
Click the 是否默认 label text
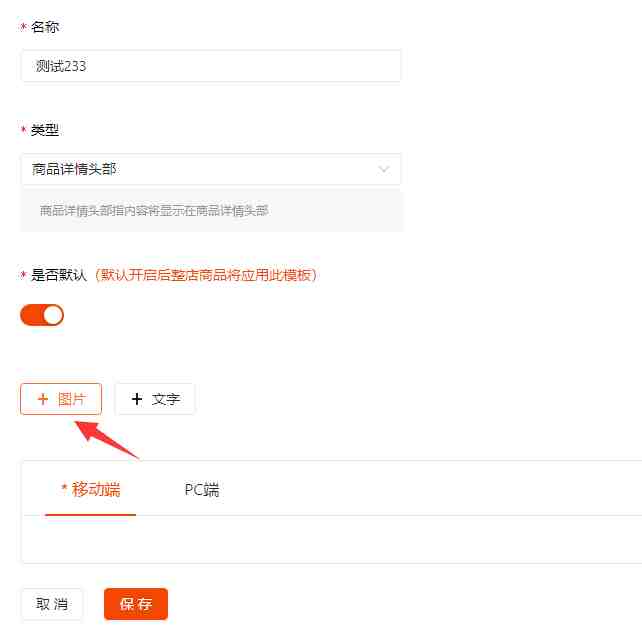pyautogui.click(x=59, y=275)
